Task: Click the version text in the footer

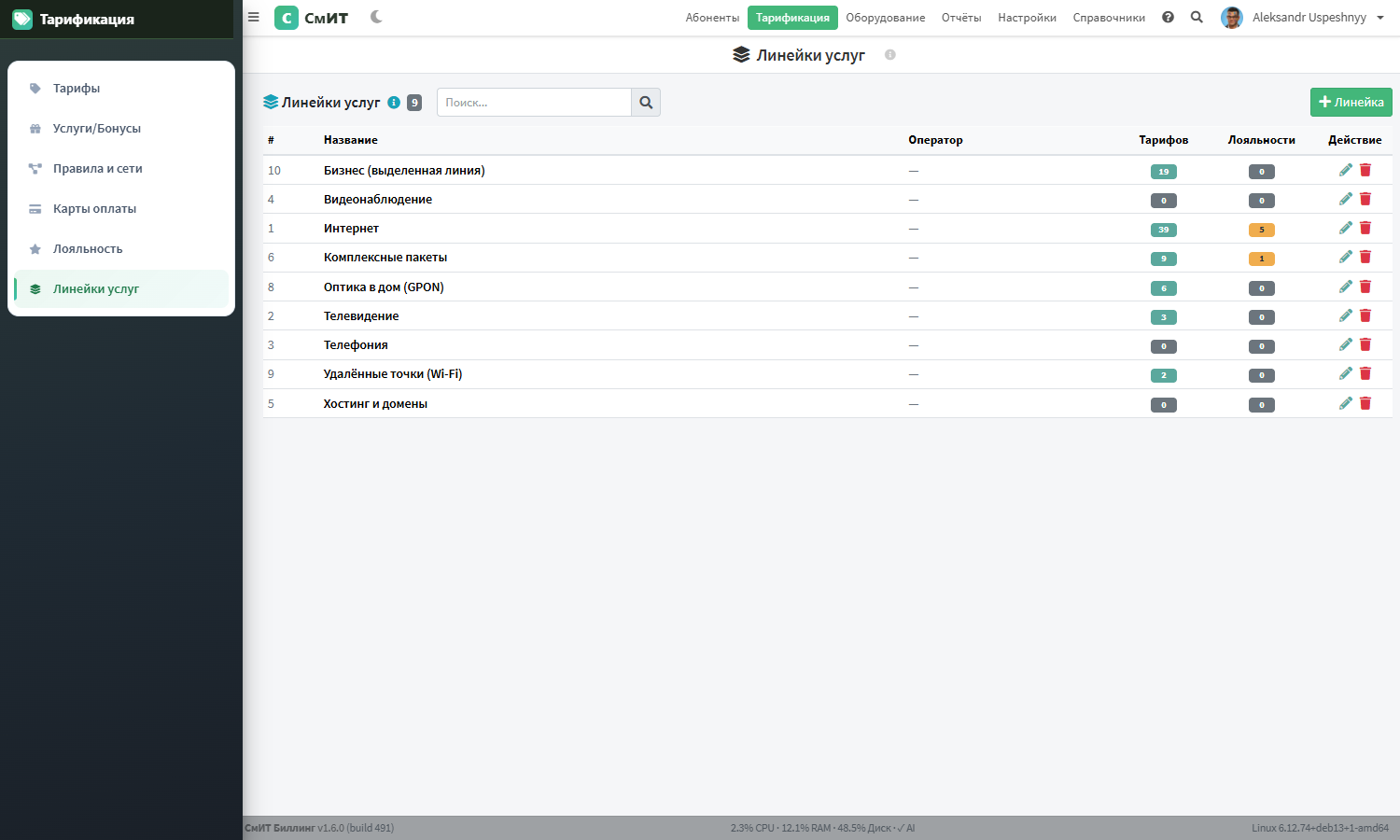Action: (x=319, y=828)
